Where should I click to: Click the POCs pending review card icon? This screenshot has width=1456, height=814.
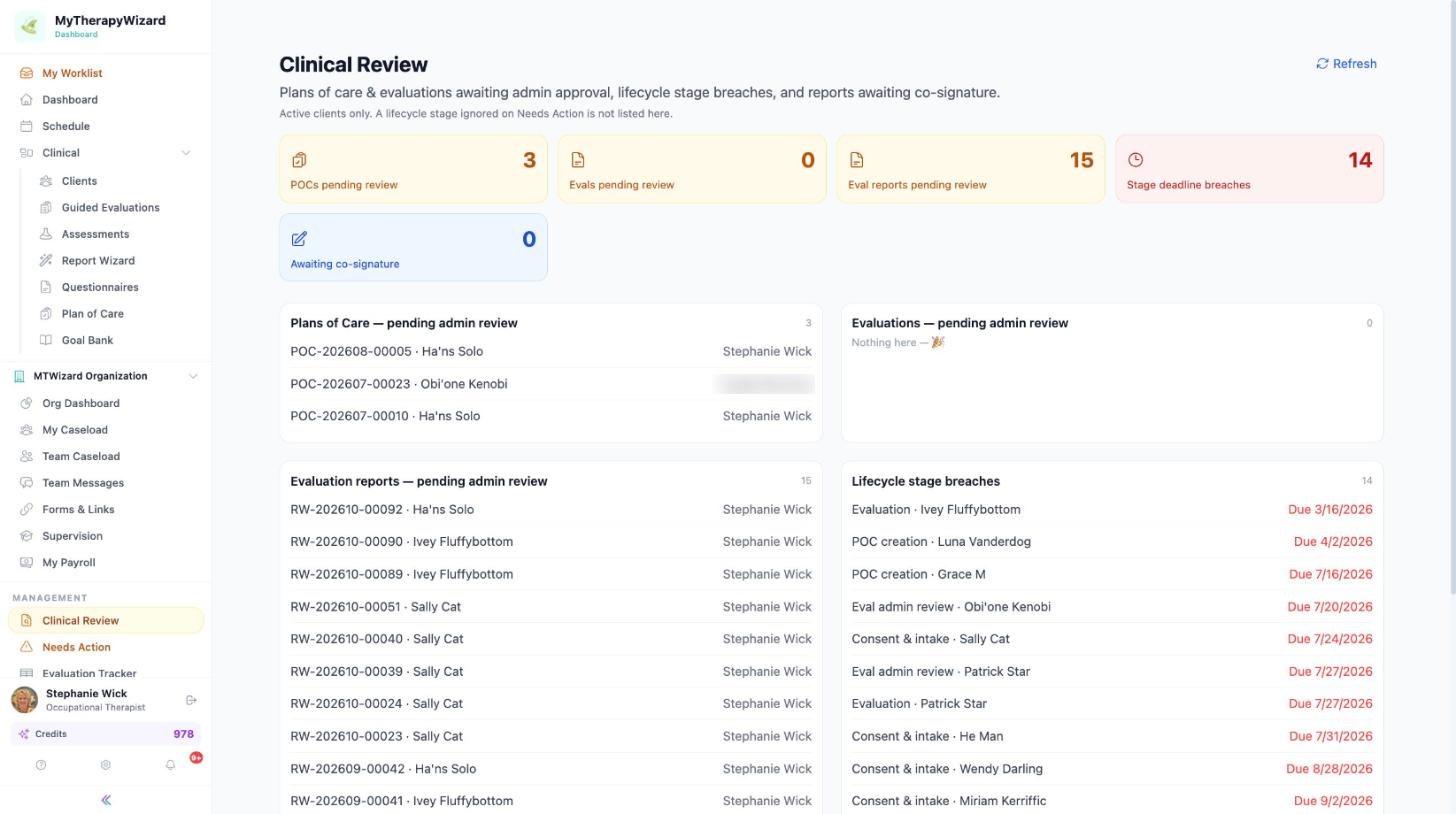[299, 160]
